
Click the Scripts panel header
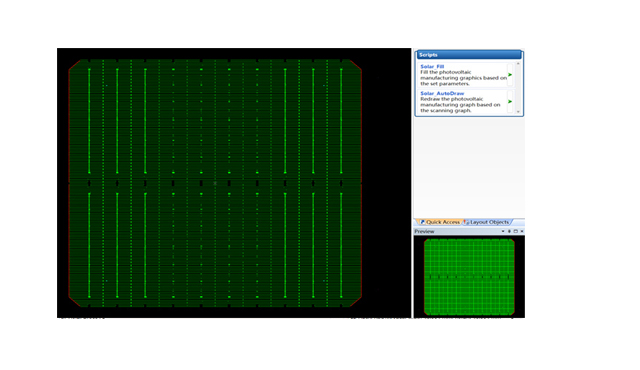click(469, 55)
